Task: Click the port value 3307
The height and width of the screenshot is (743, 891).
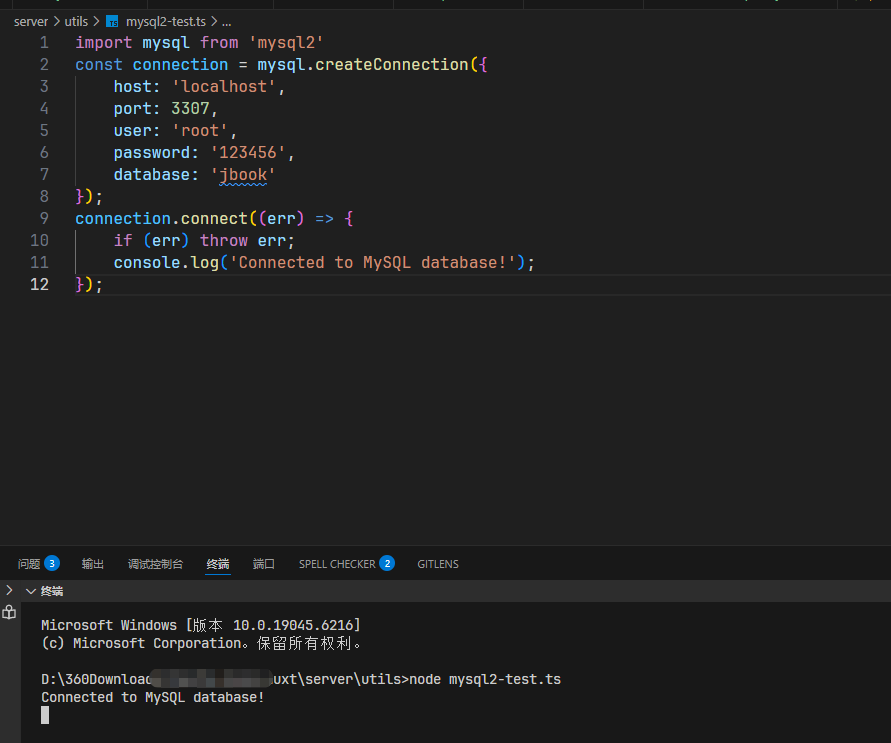Action: 190,108
